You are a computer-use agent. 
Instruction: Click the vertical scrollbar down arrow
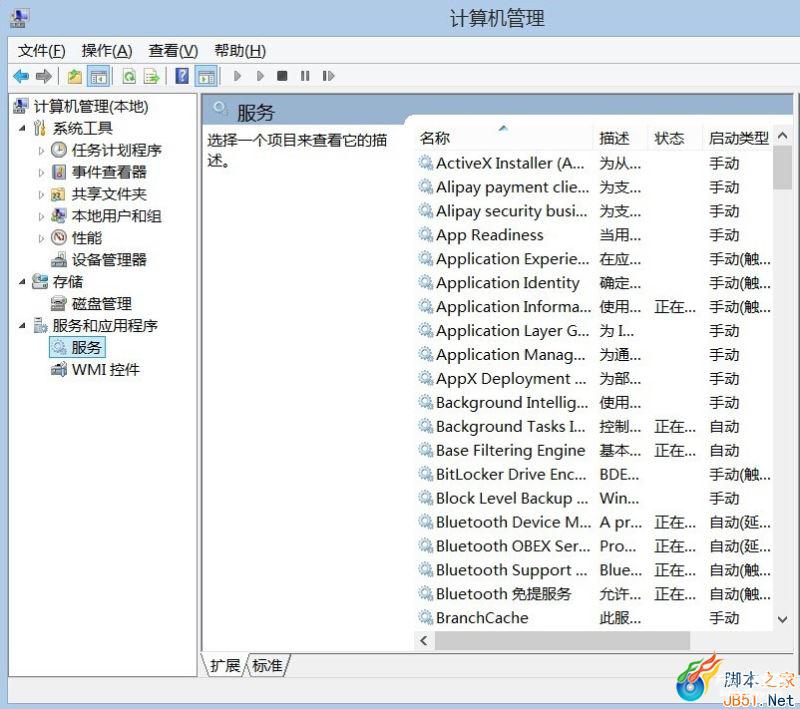pos(782,619)
